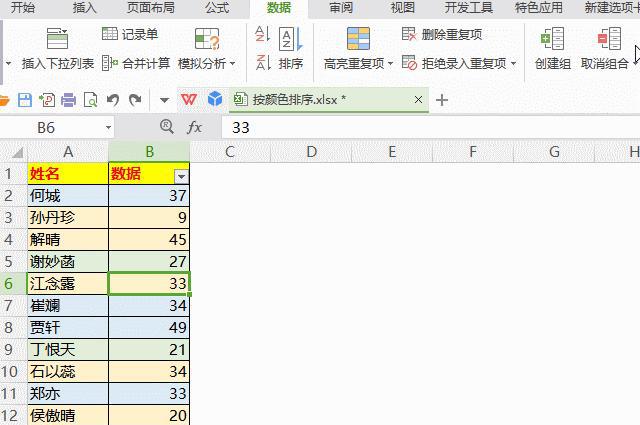Click the formula bar showing 33
This screenshot has height=425, width=640.
[431, 128]
